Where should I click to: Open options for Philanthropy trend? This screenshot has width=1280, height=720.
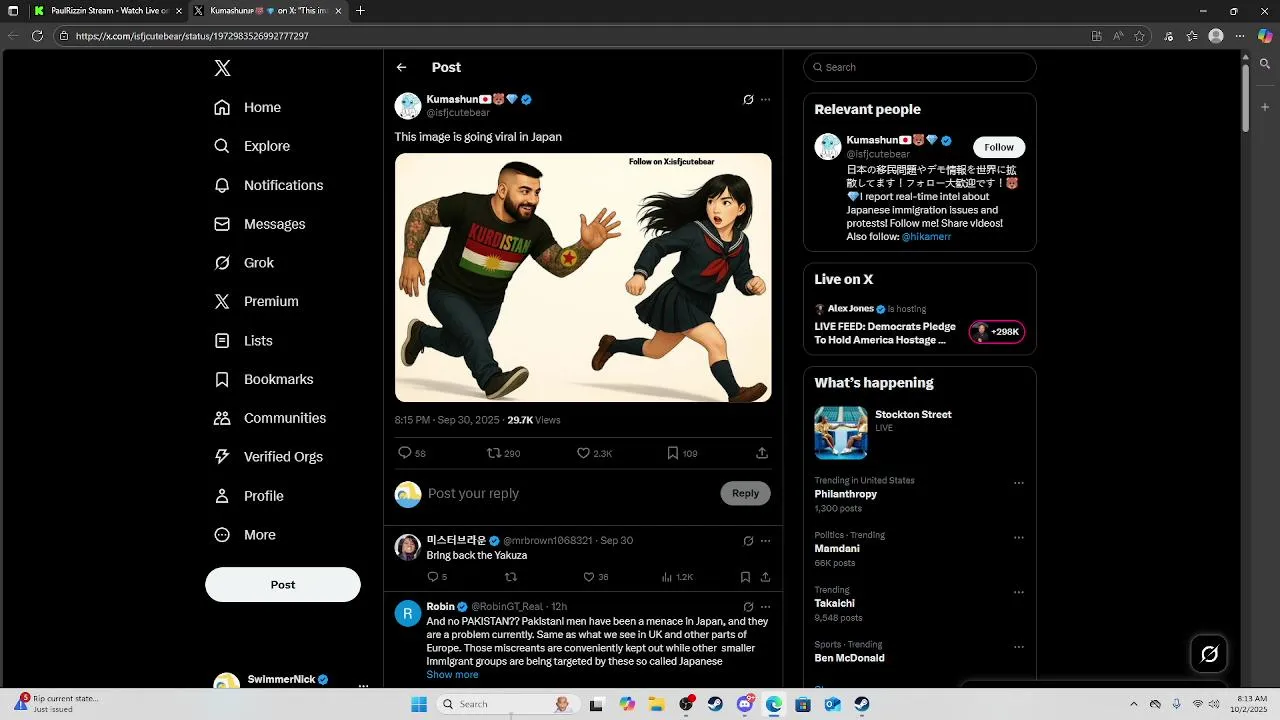point(1019,483)
